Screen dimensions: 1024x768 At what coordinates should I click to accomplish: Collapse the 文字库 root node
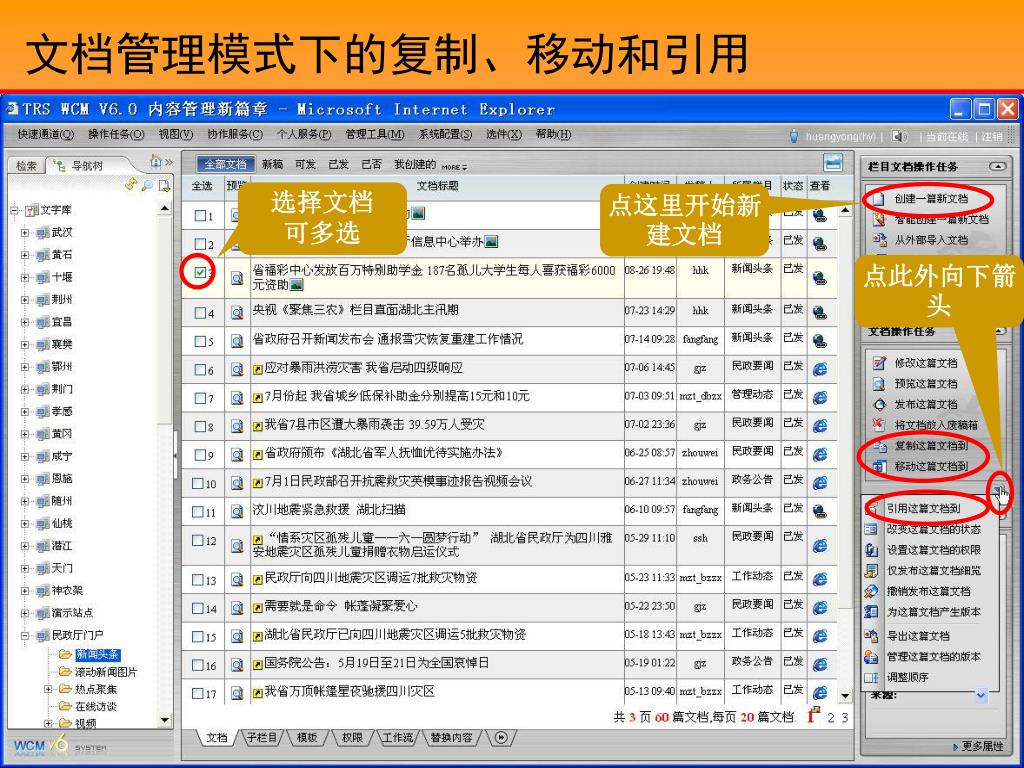point(14,210)
